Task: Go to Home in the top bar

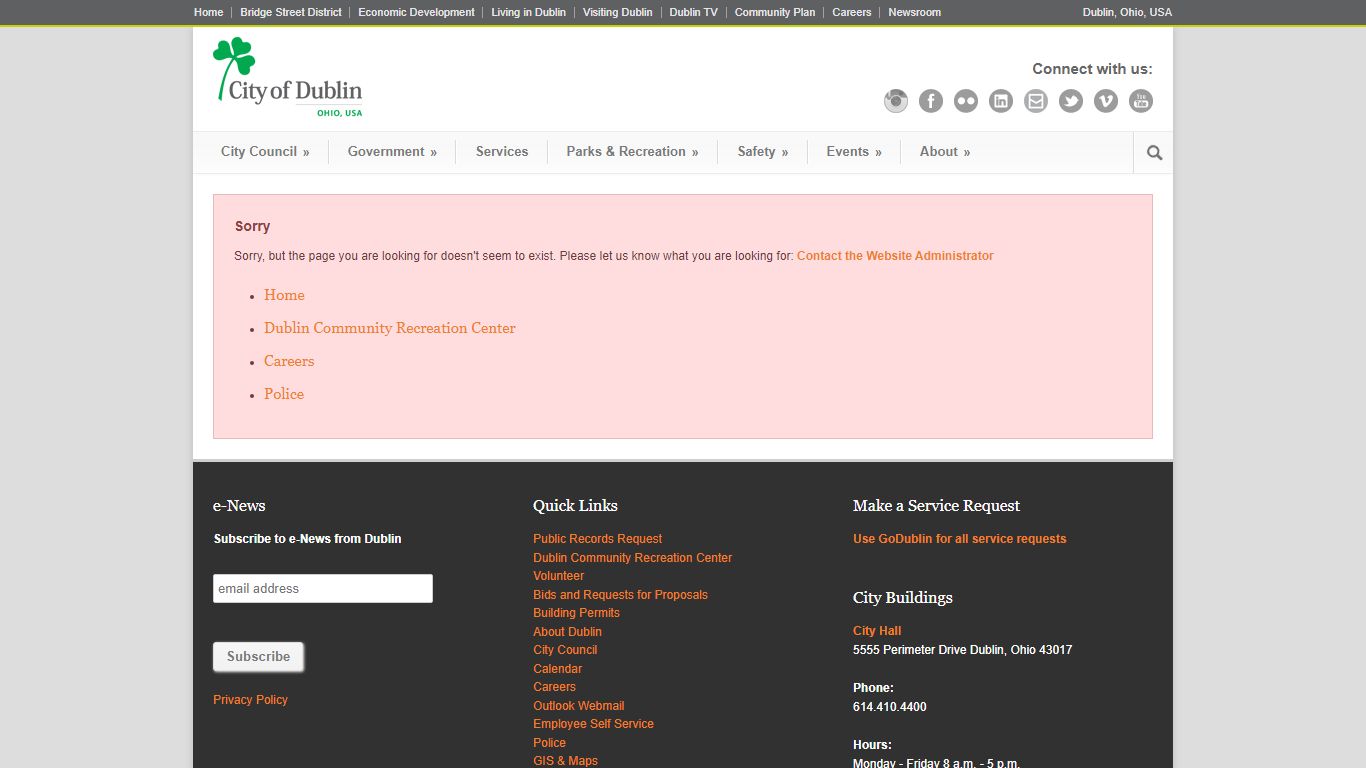Action: [209, 12]
